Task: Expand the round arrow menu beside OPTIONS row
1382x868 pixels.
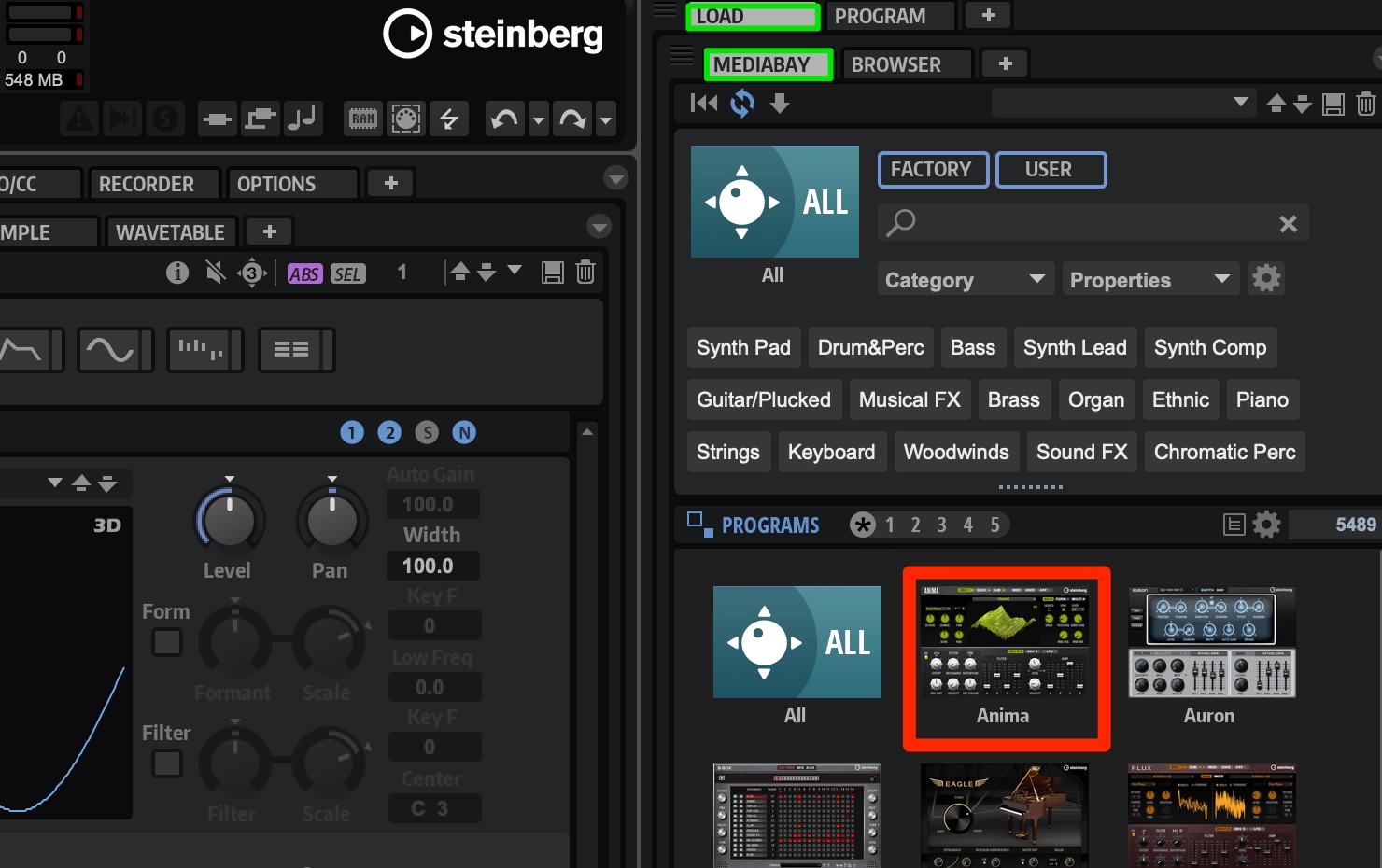Action: point(615,178)
